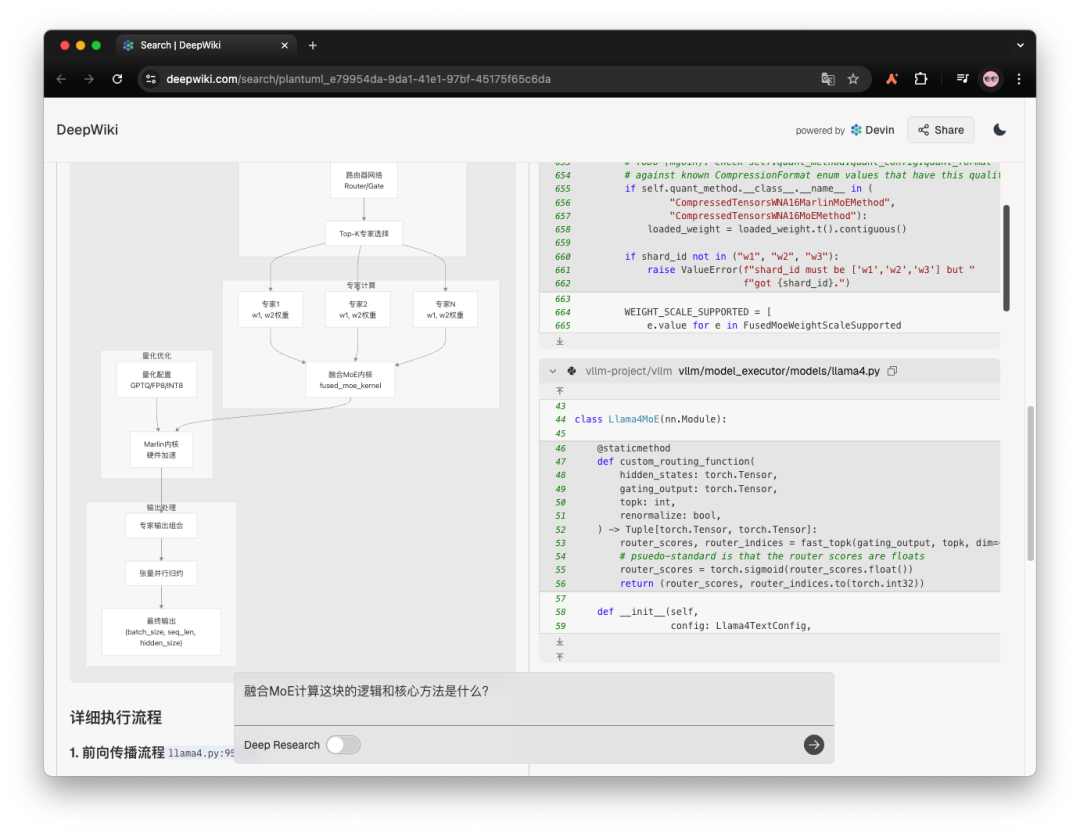Click the Router/Gate node in the diagram
The width and height of the screenshot is (1080, 834).
coord(364,181)
